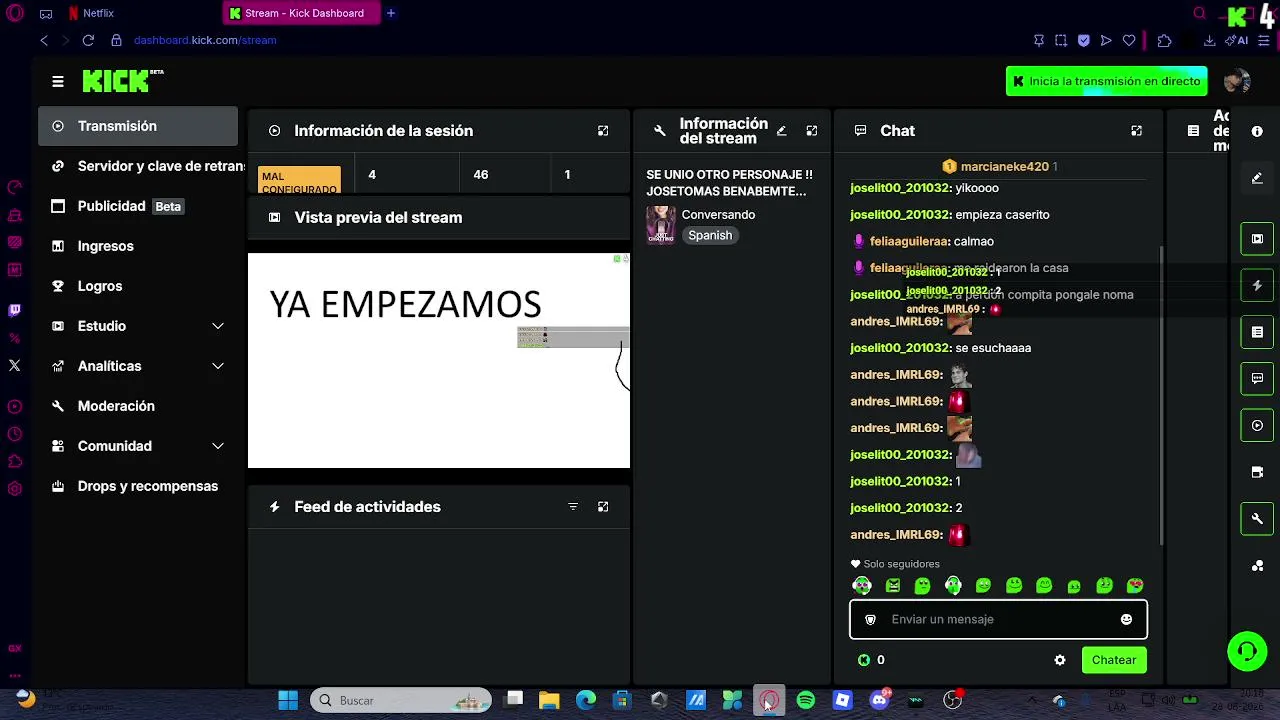
Task: Bookmark page with heart icon
Action: coord(1129,41)
